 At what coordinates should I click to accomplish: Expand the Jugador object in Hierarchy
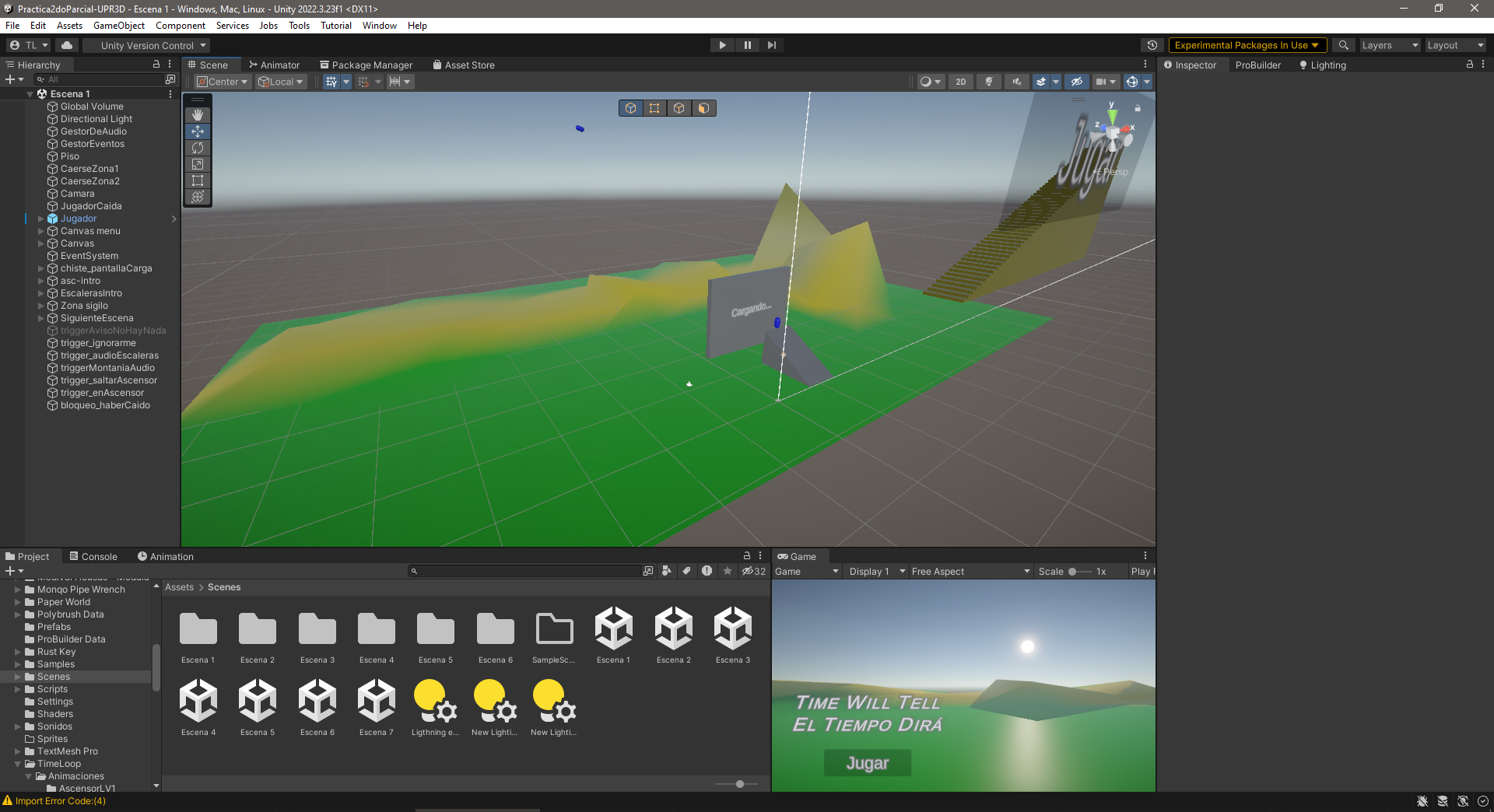coord(40,219)
